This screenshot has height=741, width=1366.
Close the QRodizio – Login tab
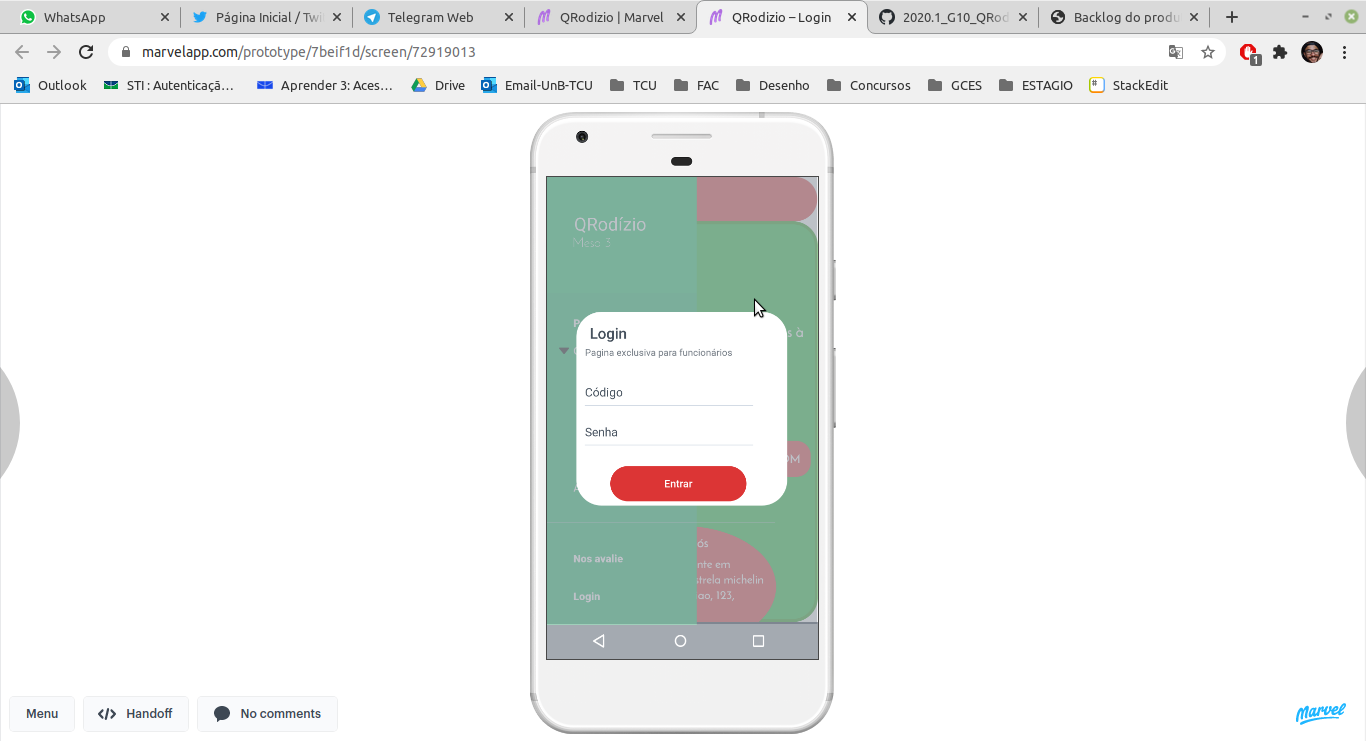(x=852, y=17)
